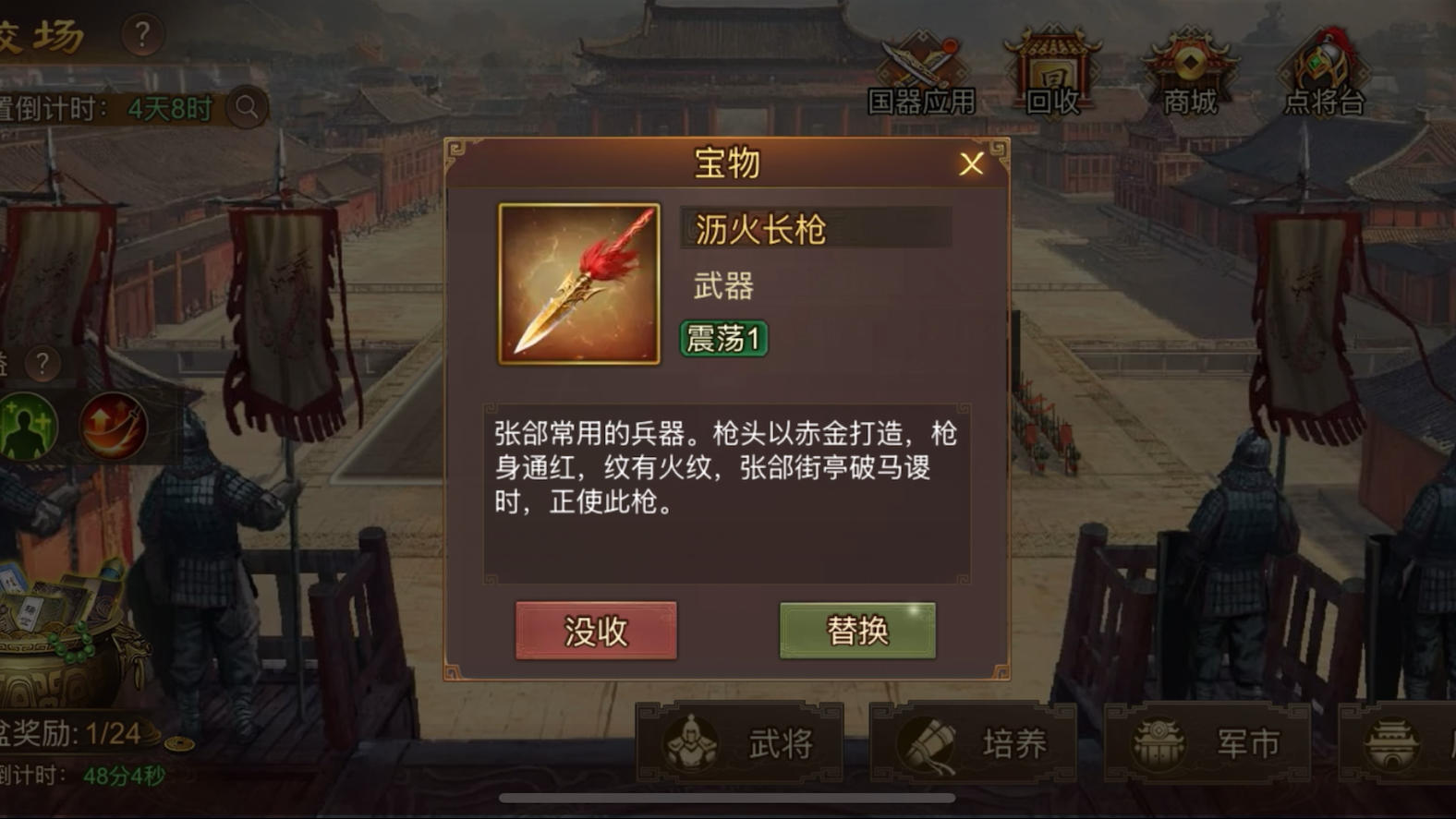Switch to the 培养 tab
The image size is (1456, 819).
click(x=973, y=742)
